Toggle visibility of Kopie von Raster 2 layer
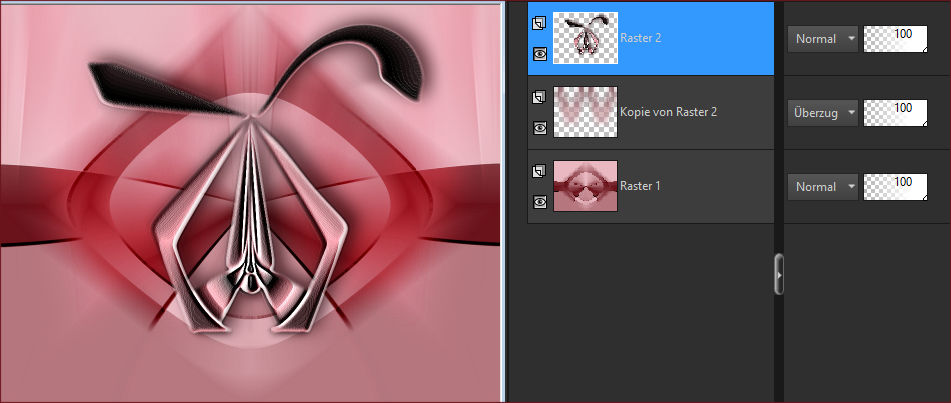The width and height of the screenshot is (951, 403). click(540, 128)
